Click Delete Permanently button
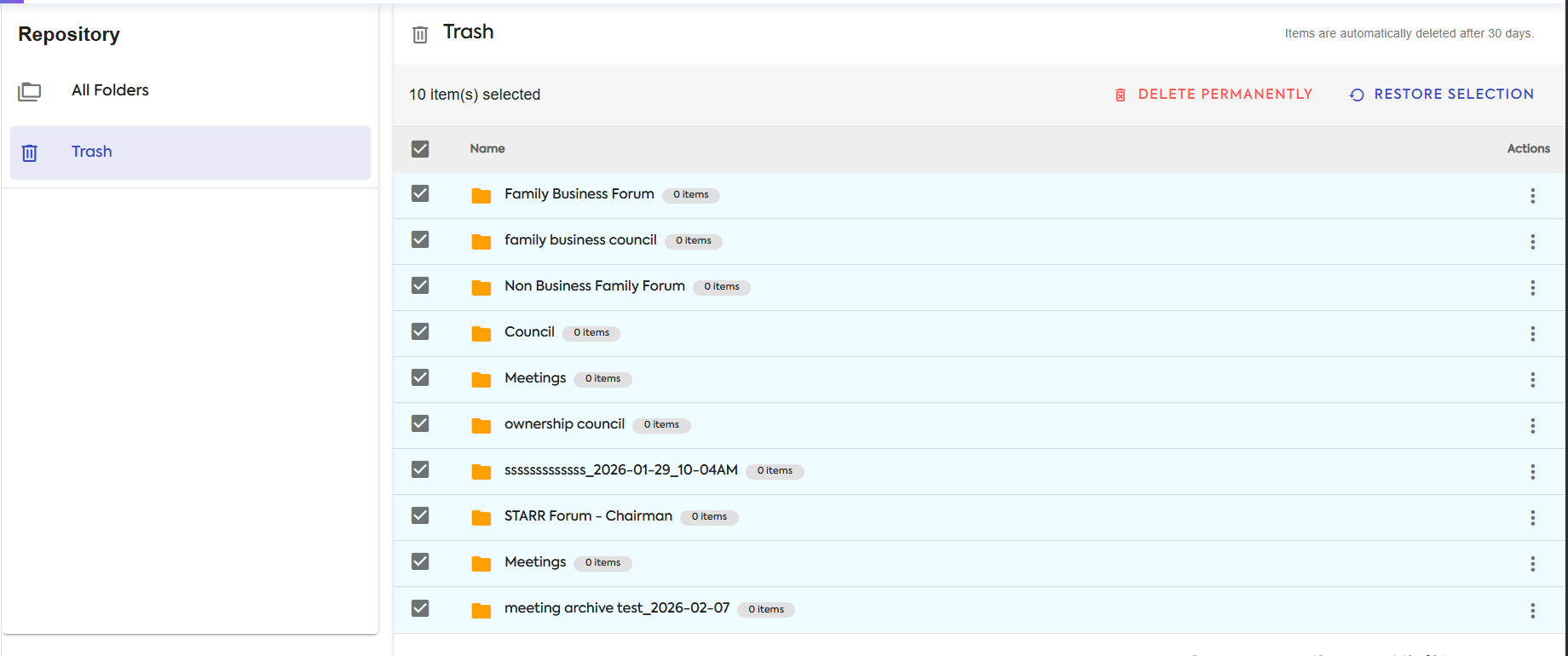 1213,95
